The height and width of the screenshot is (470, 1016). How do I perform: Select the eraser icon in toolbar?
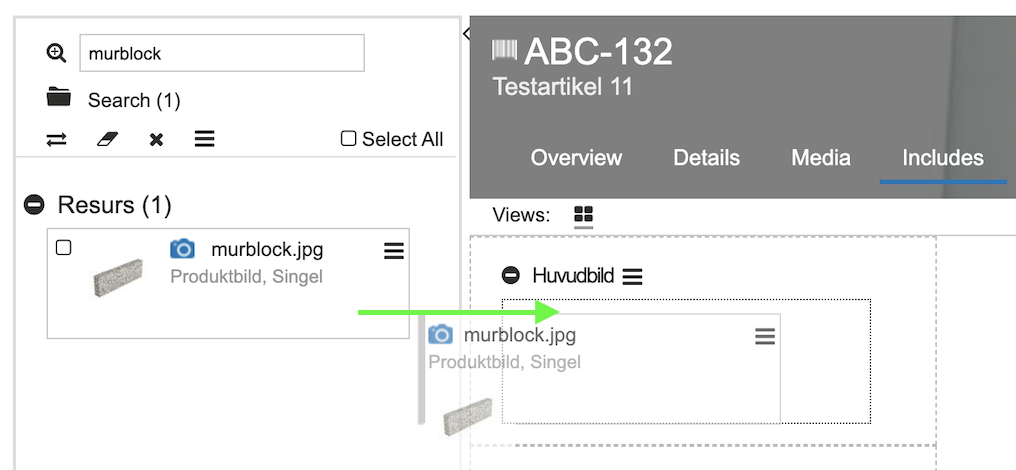point(107,140)
